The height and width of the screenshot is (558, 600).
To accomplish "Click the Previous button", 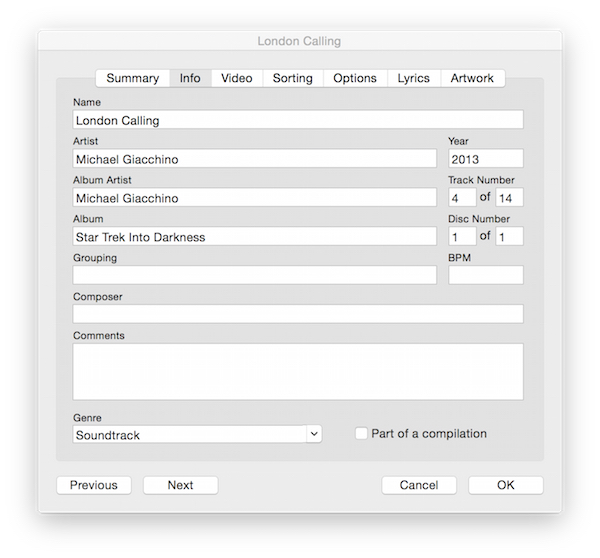I will tap(94, 485).
